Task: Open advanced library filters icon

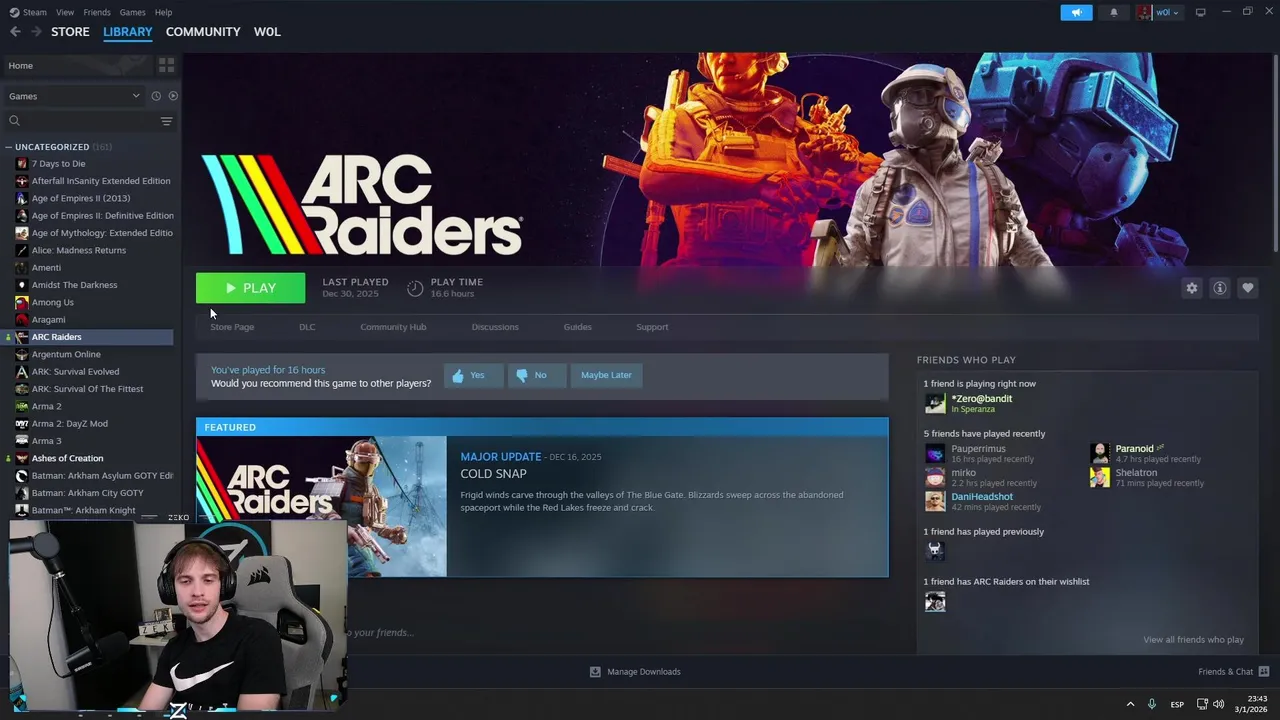Action: [x=167, y=121]
